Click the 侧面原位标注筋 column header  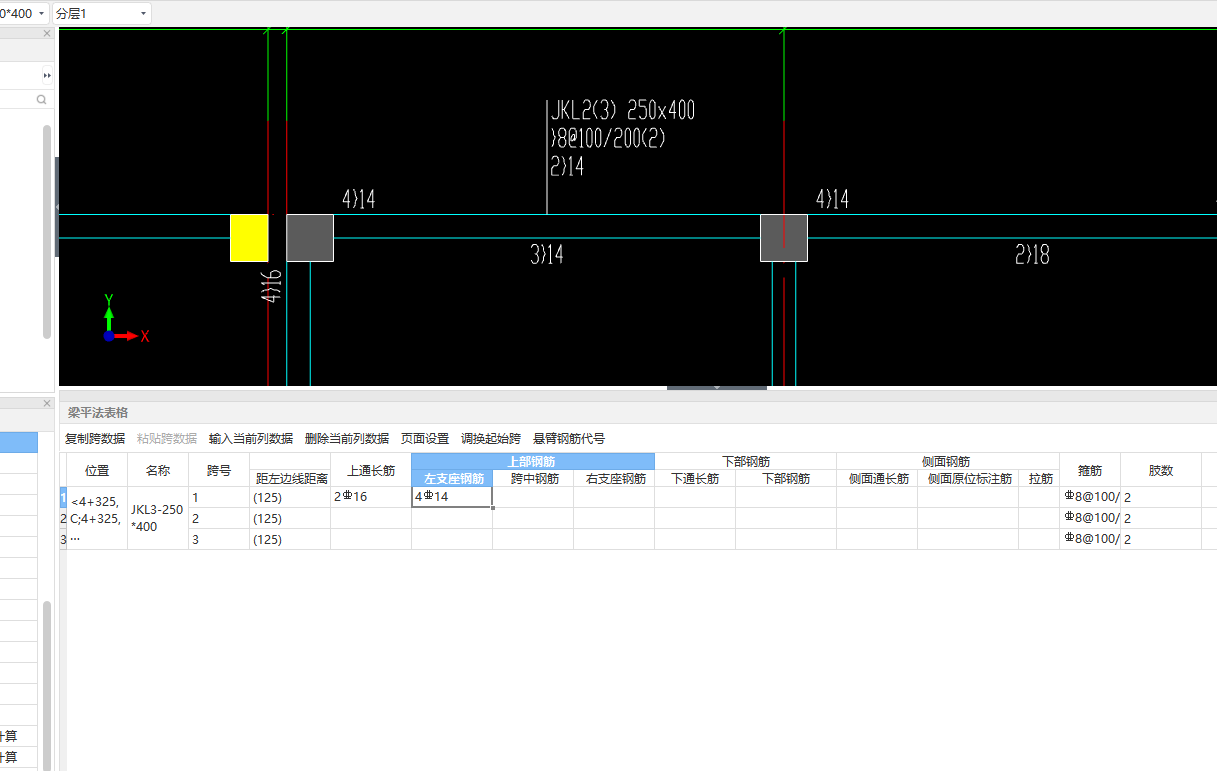[x=969, y=478]
